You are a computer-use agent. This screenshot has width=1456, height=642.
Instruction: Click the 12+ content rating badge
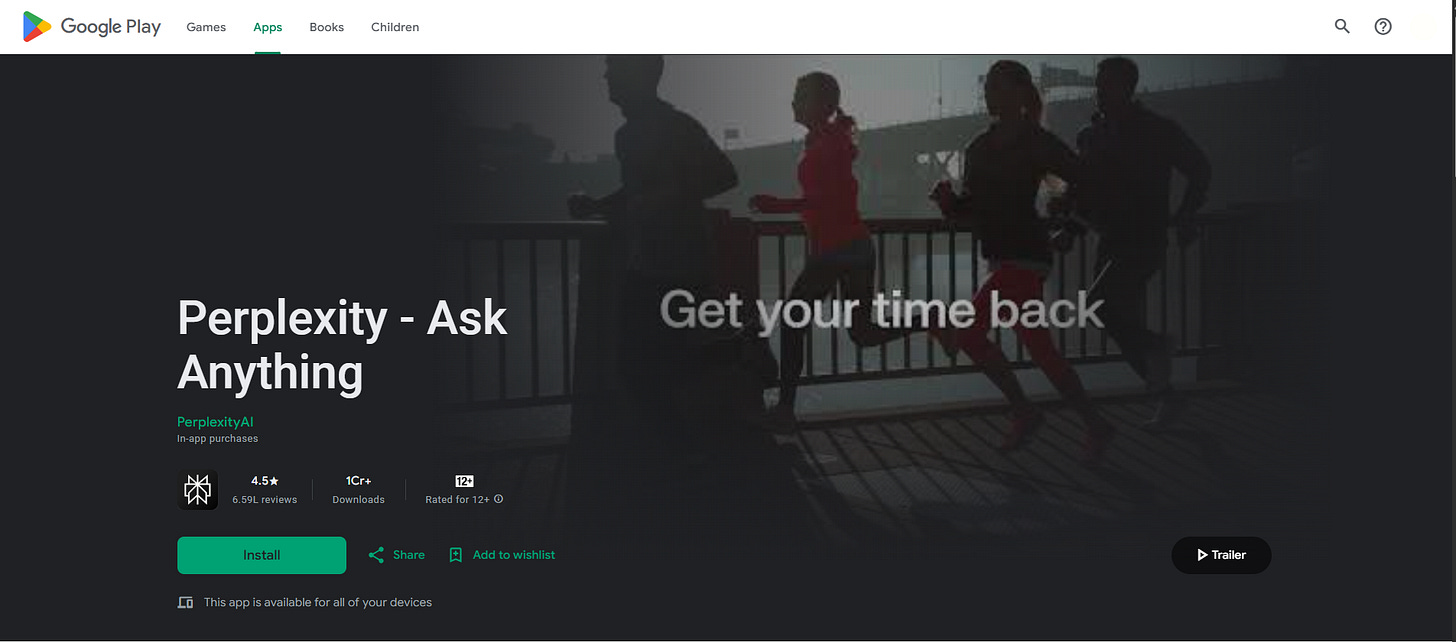(x=464, y=481)
